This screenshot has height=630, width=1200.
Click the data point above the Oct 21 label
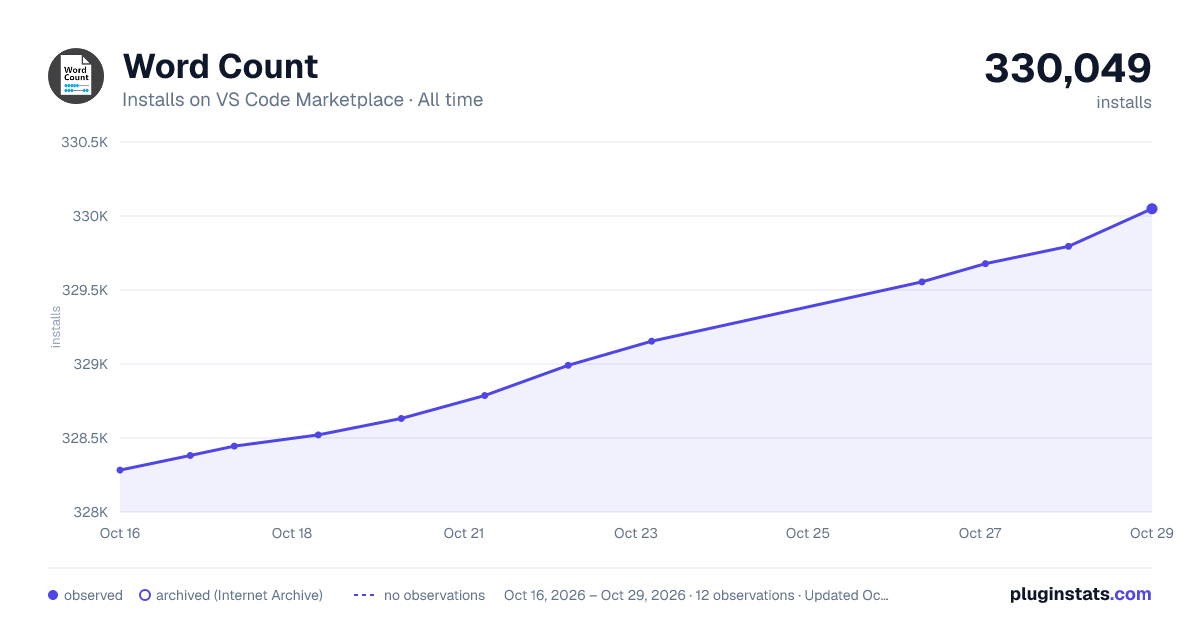point(484,396)
